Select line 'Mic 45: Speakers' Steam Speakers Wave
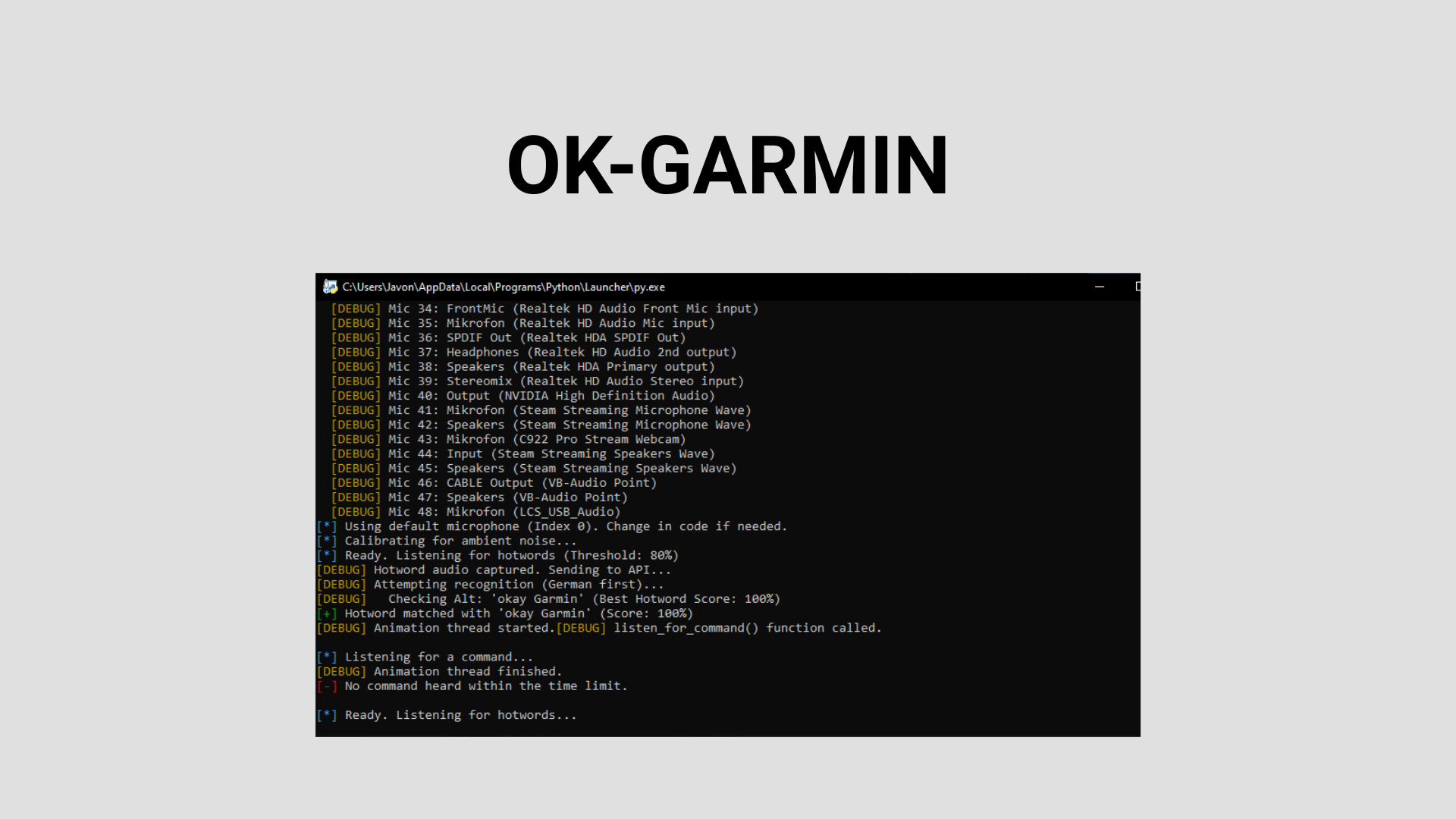 (534, 469)
